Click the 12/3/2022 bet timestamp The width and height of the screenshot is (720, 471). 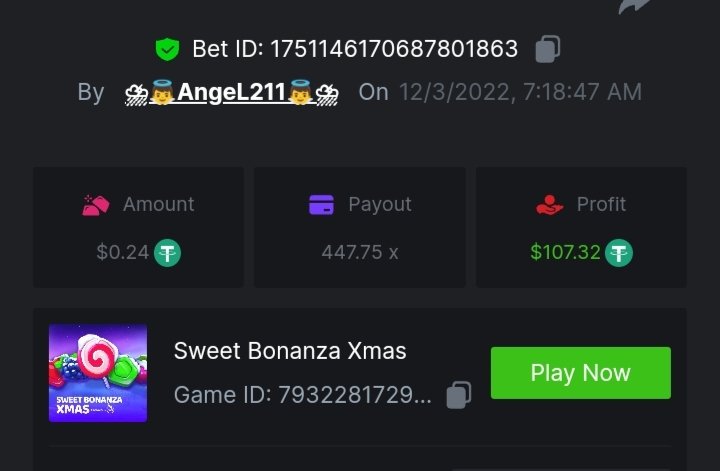(x=520, y=92)
